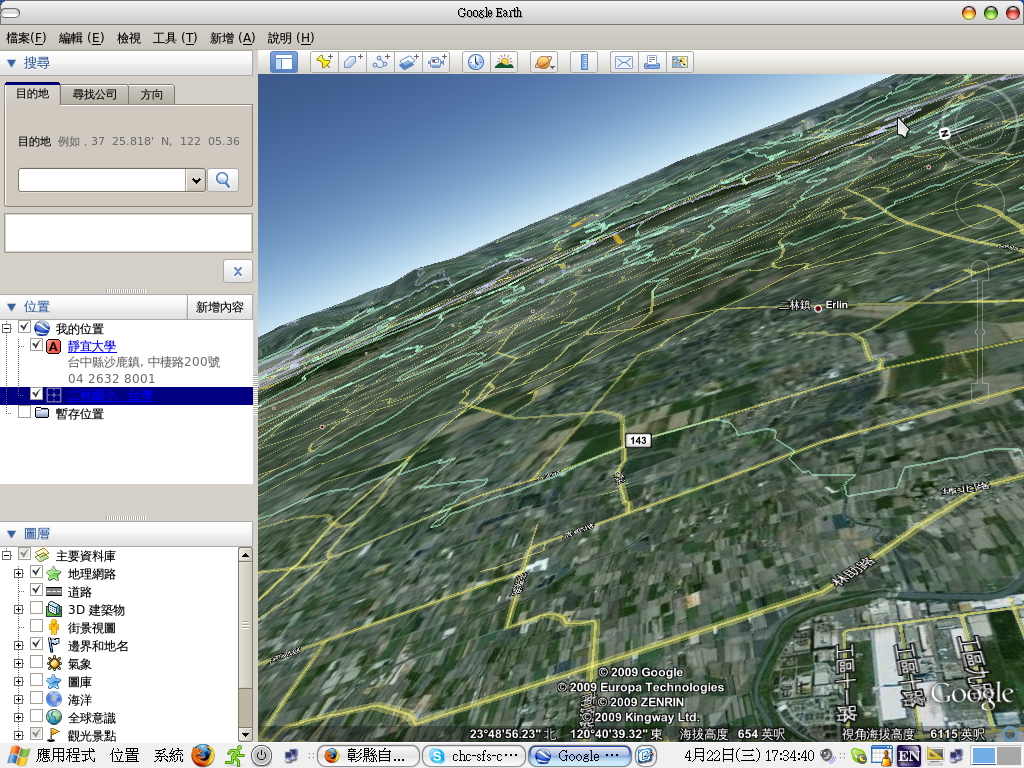This screenshot has width=1024, height=768.
Task: Click the Firefox launcher in the taskbar
Action: click(203, 755)
